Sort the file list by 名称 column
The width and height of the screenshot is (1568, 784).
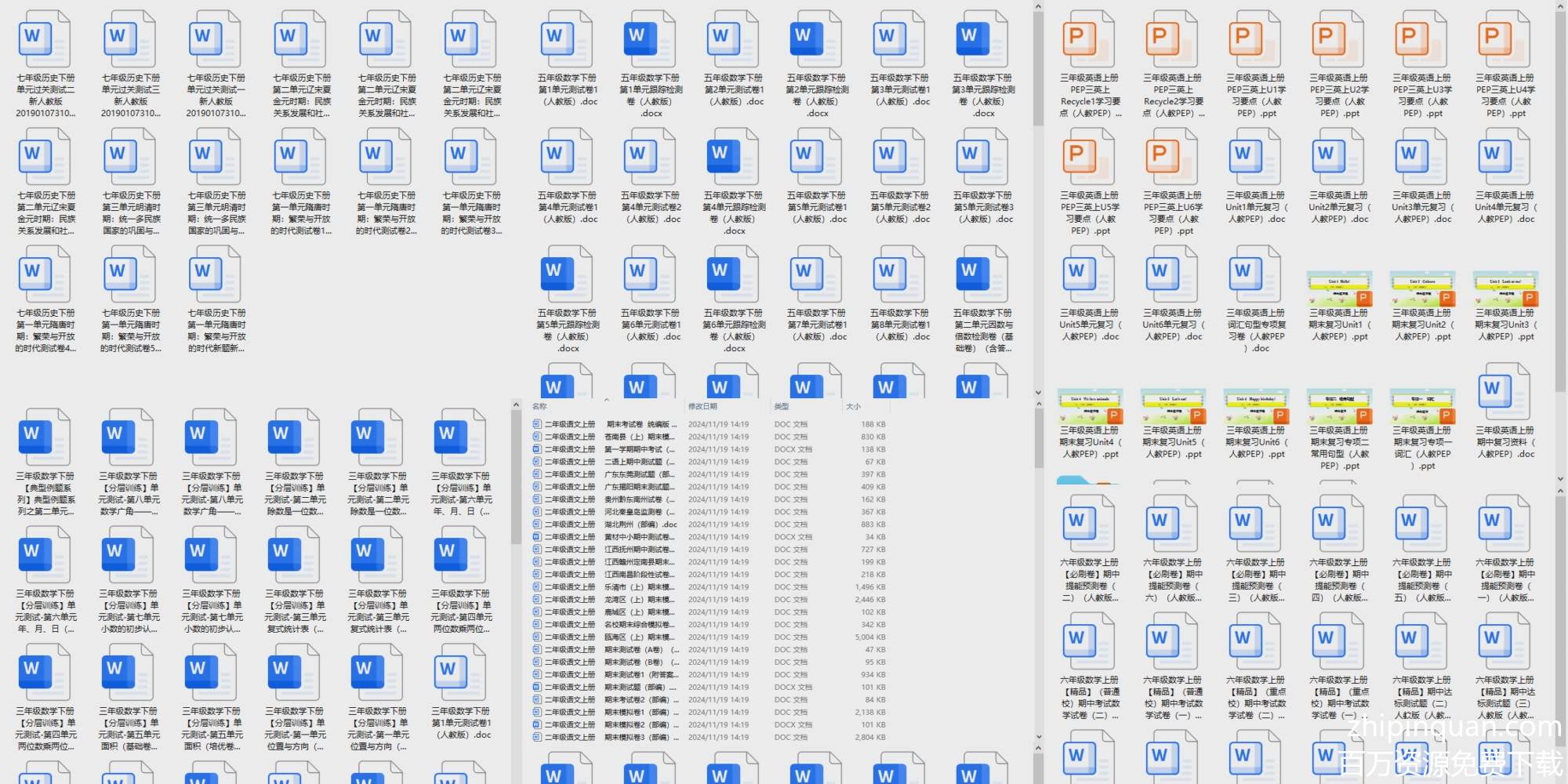540,406
